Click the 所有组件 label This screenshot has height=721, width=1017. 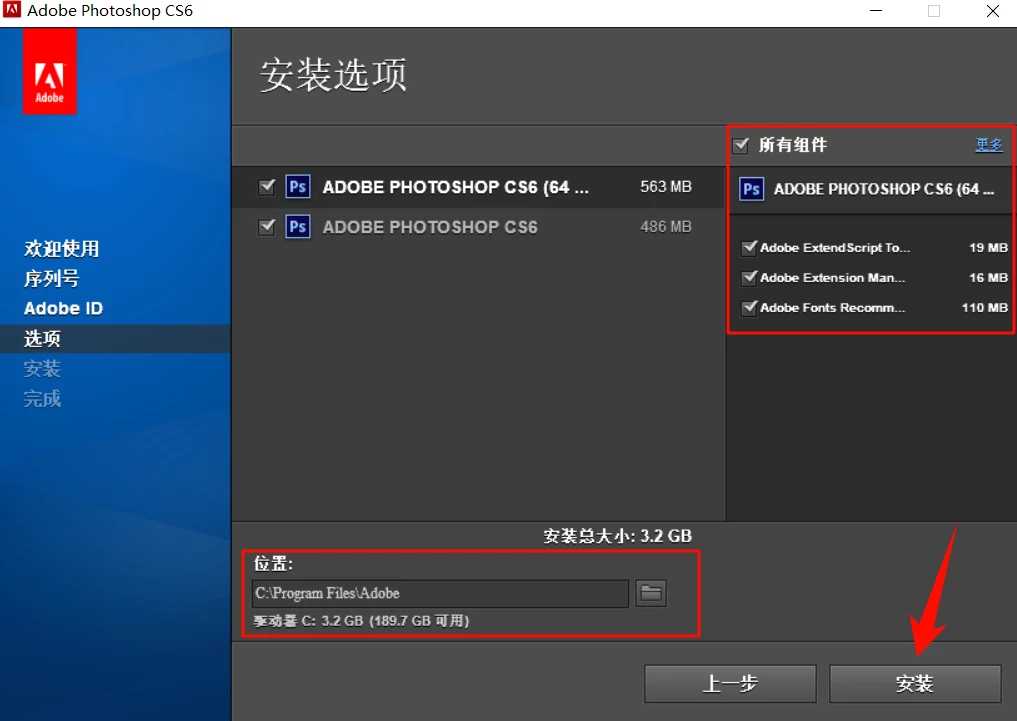coord(793,145)
